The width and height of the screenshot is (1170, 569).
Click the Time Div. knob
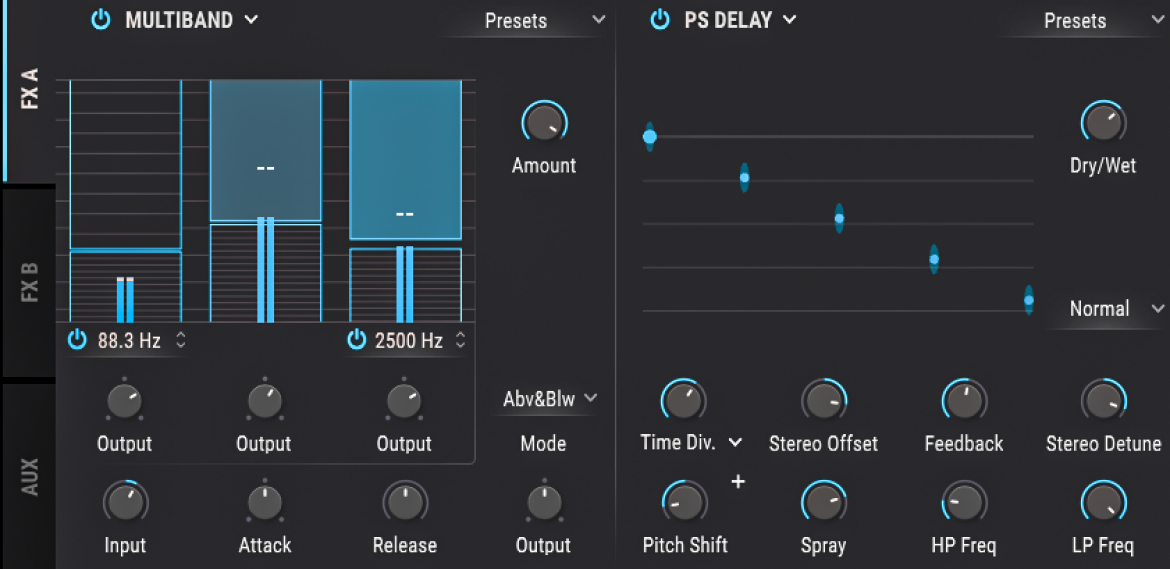click(683, 400)
